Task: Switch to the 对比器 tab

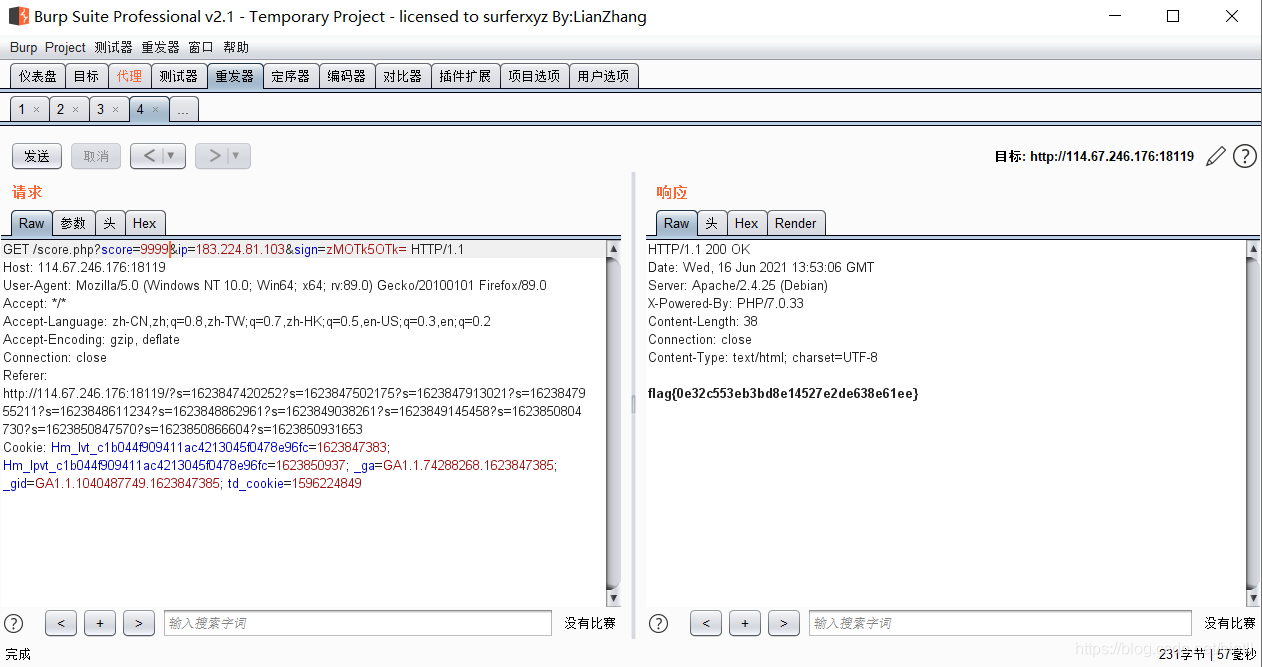Action: [403, 76]
